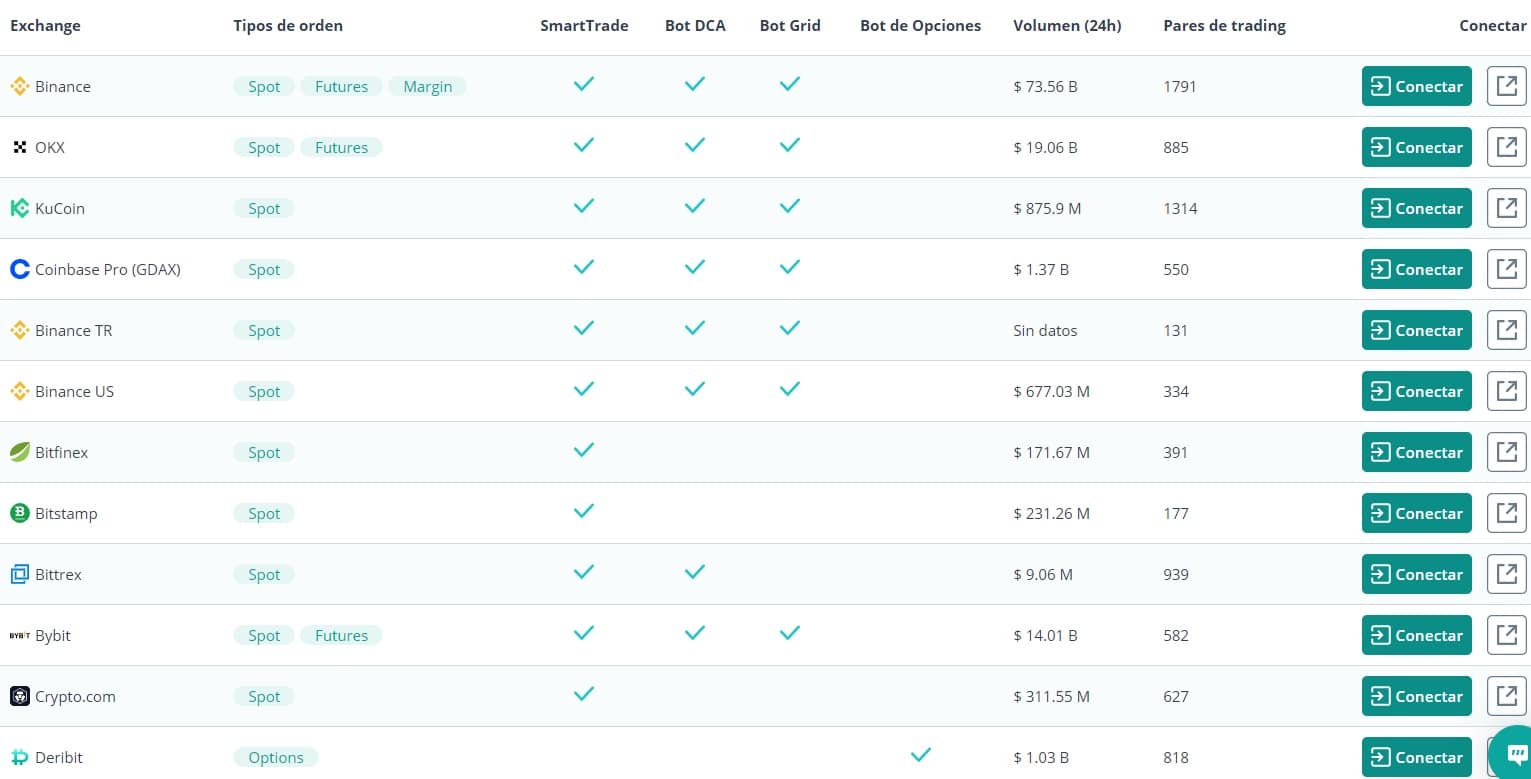This screenshot has width=1531, height=779.
Task: Click the Bot DCA column header
Action: click(695, 25)
